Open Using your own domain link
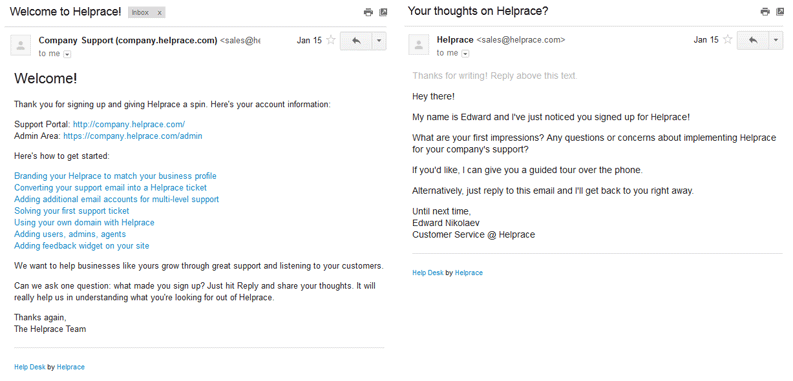 tap(84, 223)
